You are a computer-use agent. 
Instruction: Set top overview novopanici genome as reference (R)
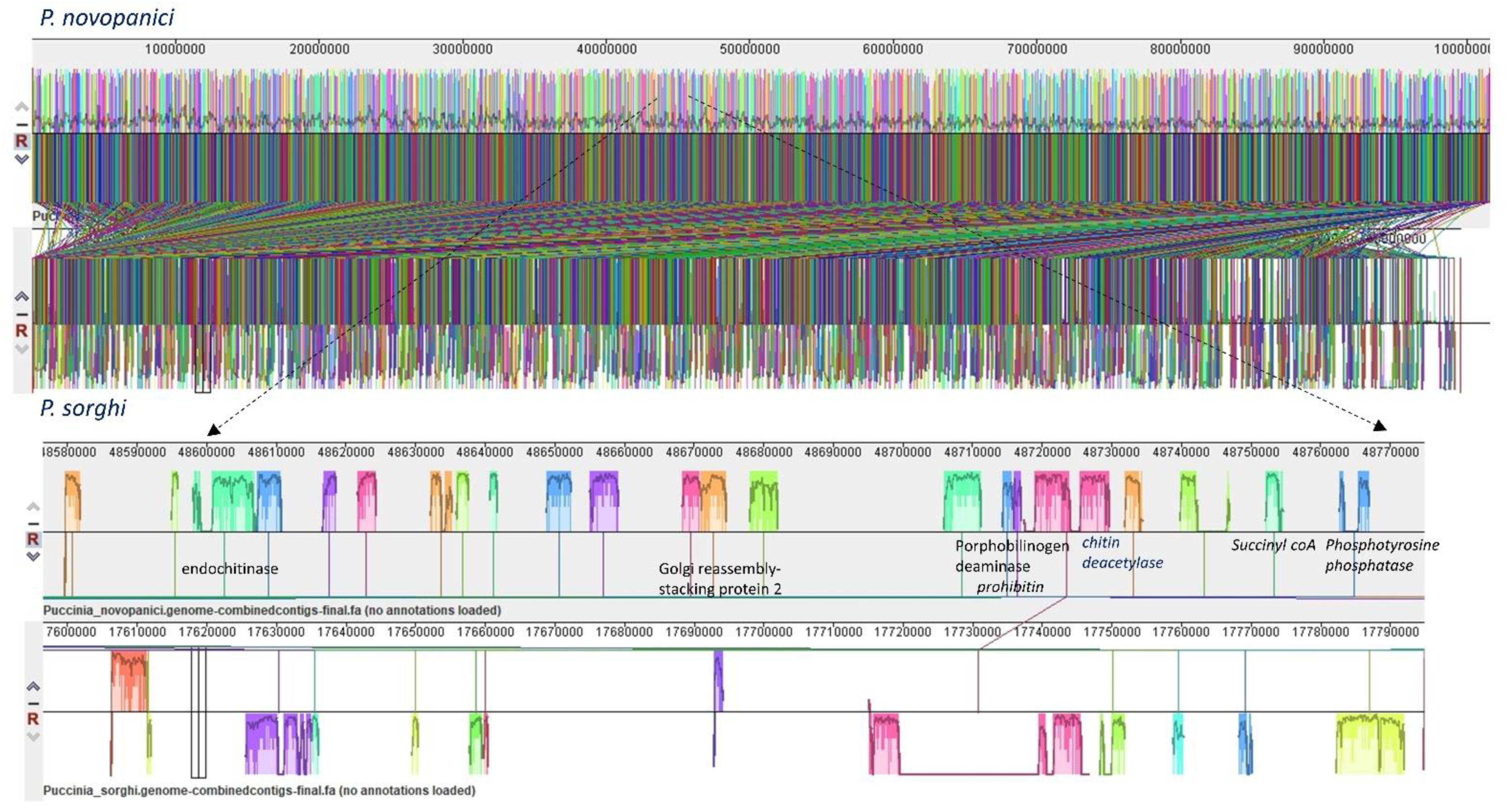click(21, 141)
